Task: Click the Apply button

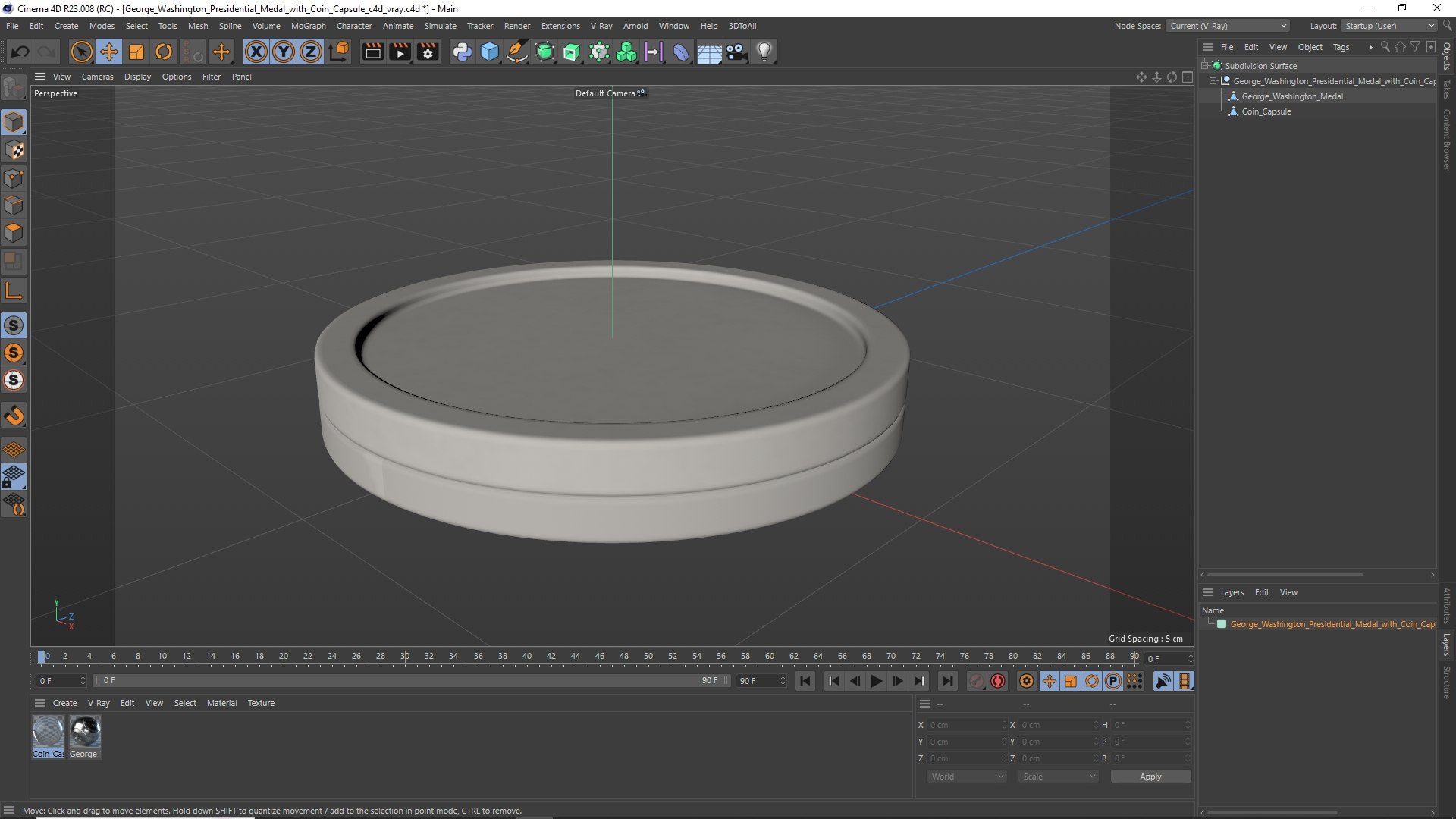Action: (x=1150, y=777)
